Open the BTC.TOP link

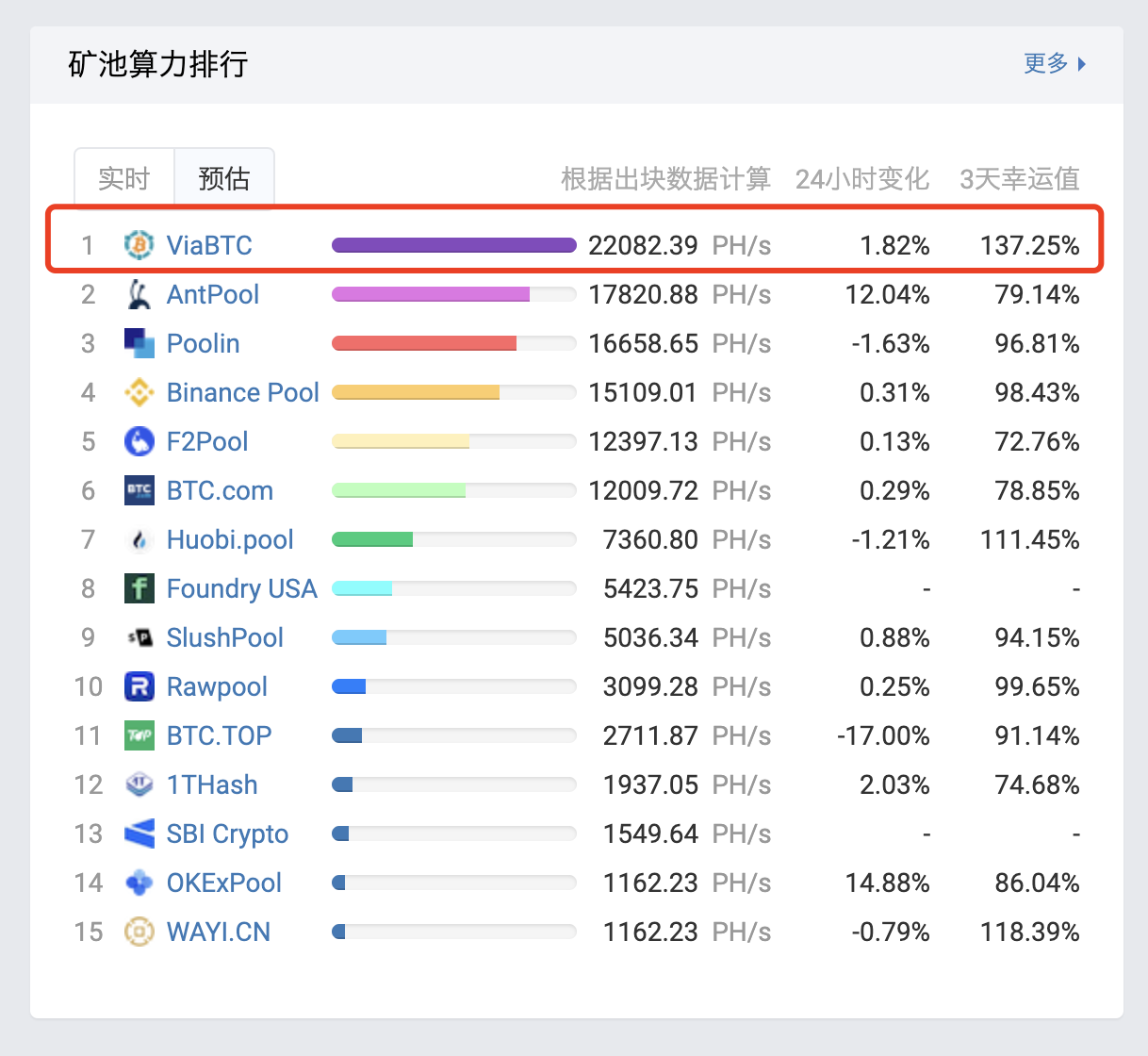coord(219,735)
